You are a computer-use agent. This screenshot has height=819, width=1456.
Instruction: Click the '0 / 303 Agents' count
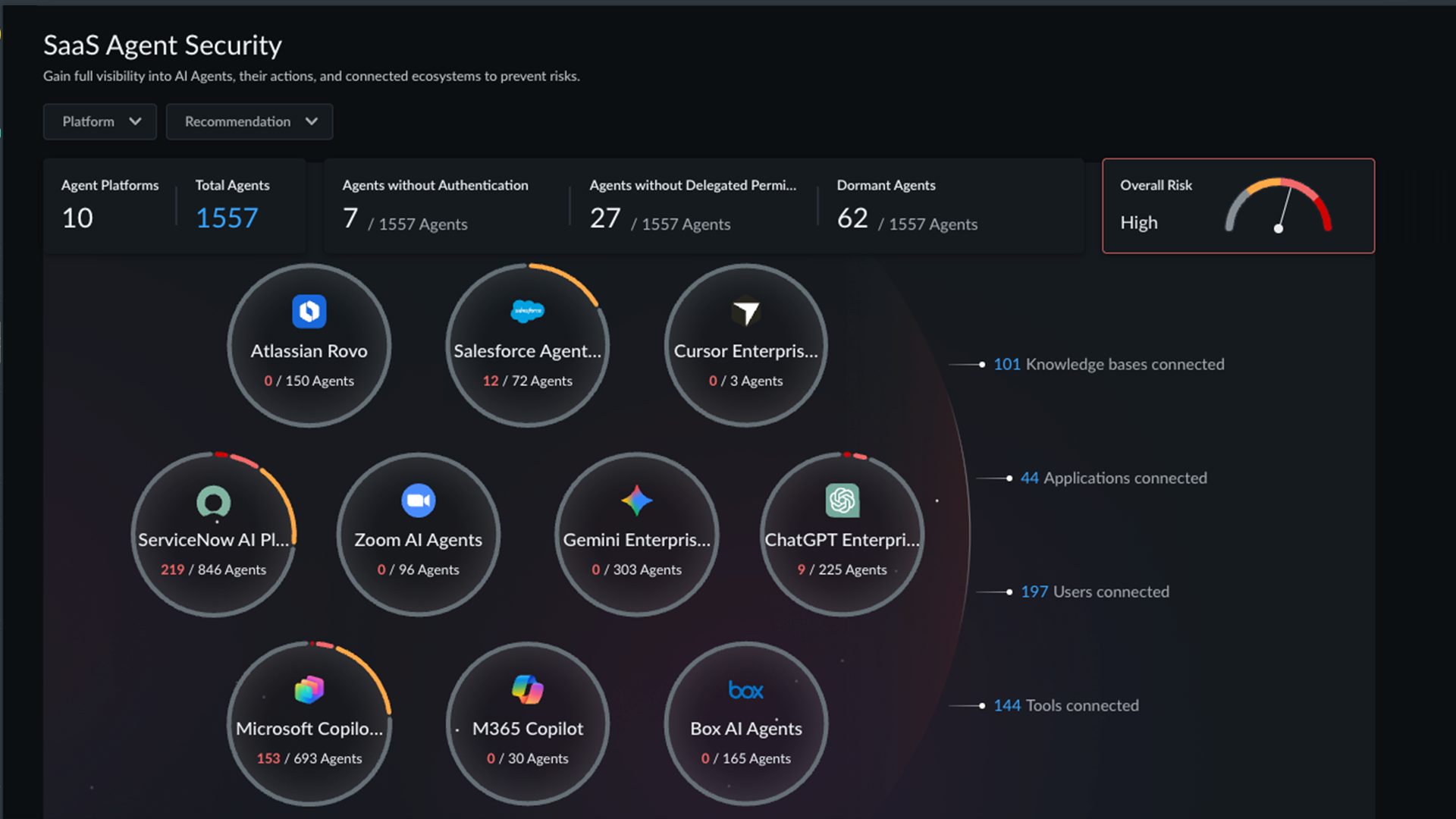click(637, 570)
